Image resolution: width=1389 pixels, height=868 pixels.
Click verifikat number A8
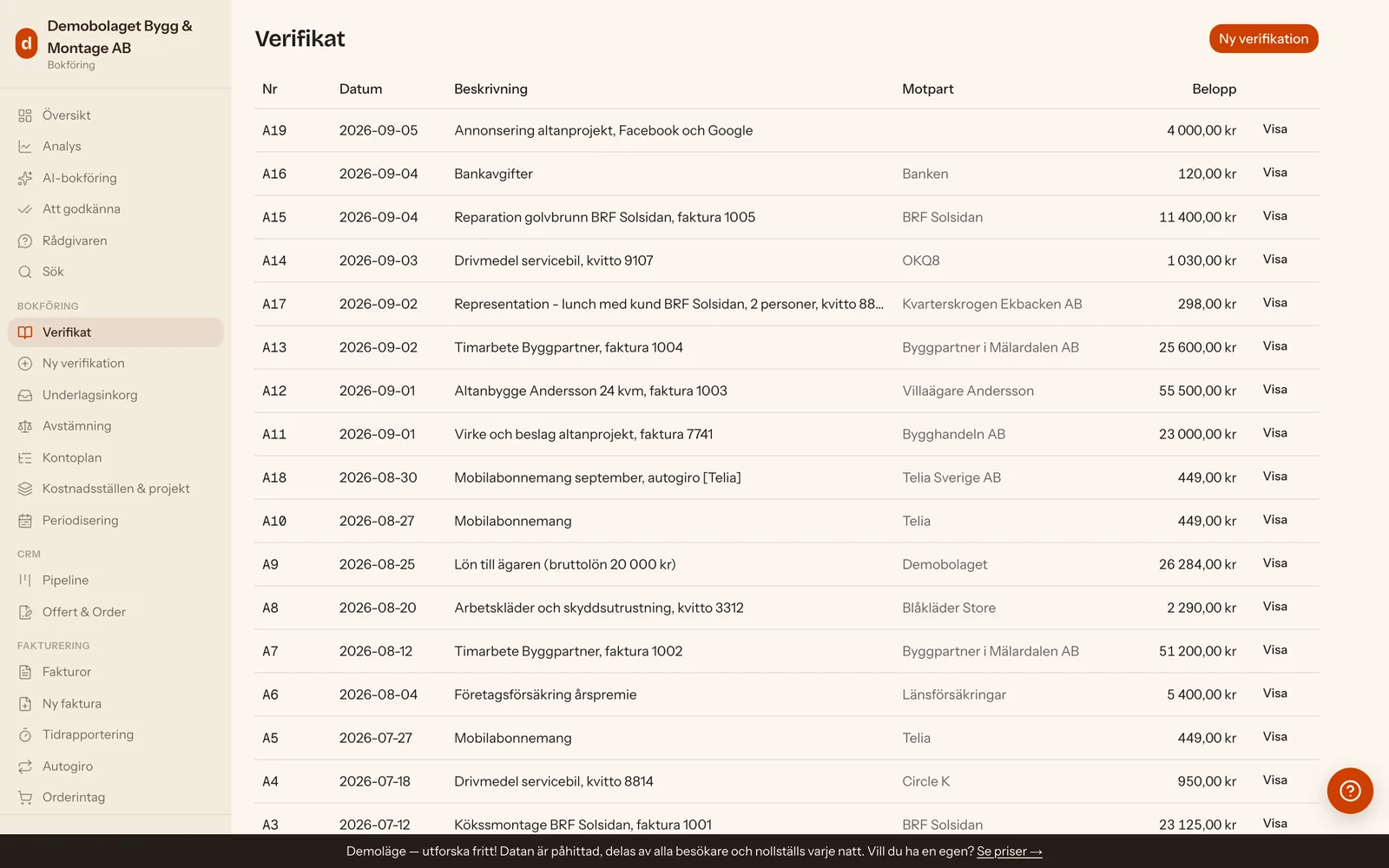point(271,608)
